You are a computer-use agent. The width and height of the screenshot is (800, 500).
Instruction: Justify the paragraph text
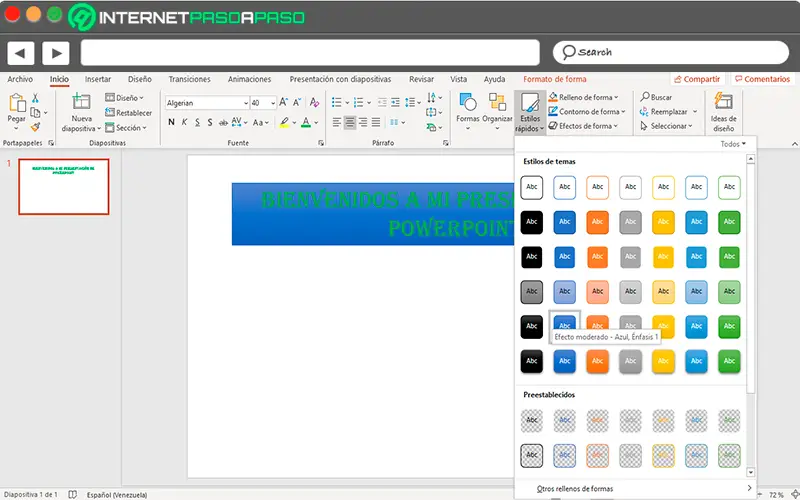click(376, 122)
